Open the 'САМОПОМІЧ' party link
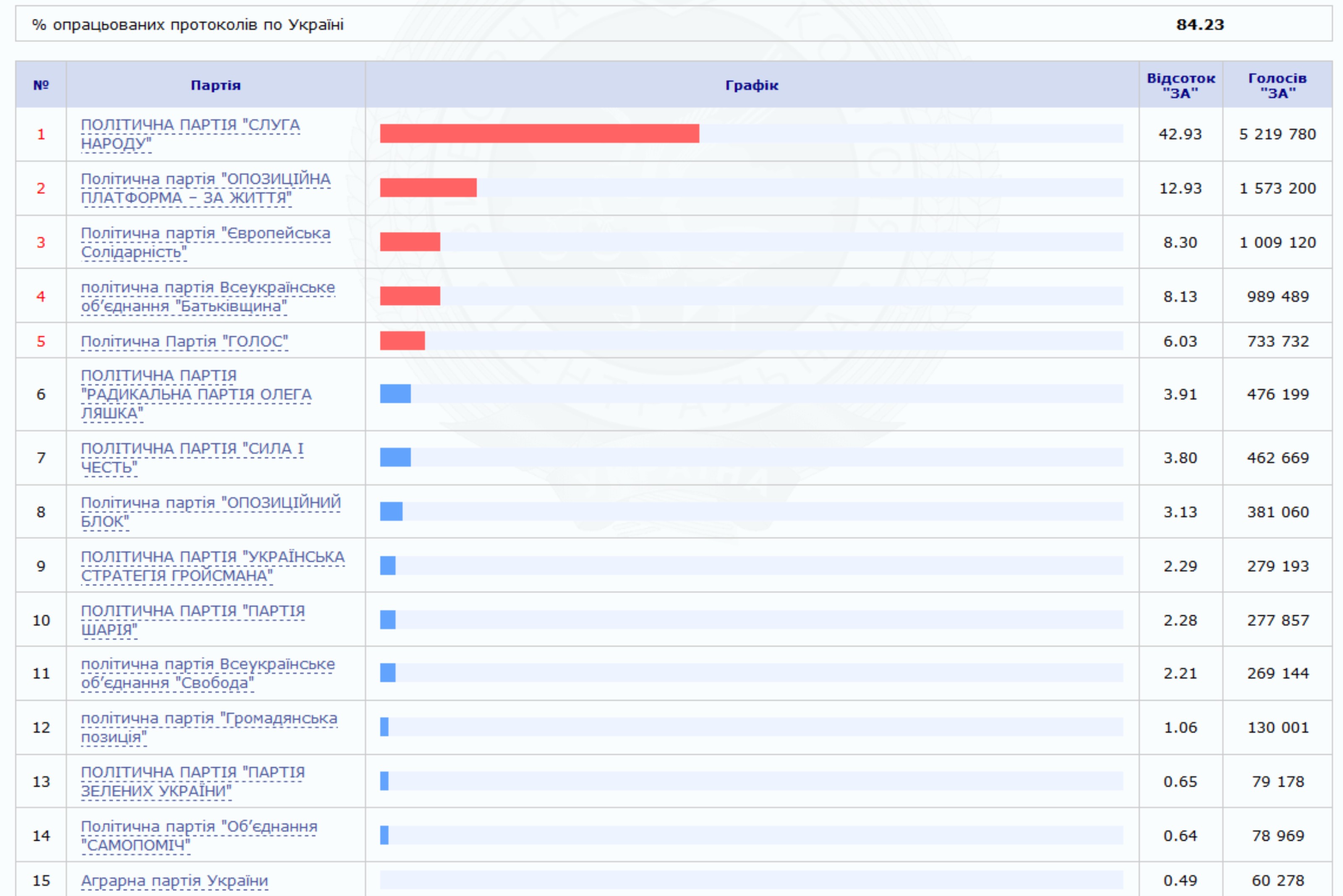Viewport: 1343px width, 896px height. tap(199, 836)
